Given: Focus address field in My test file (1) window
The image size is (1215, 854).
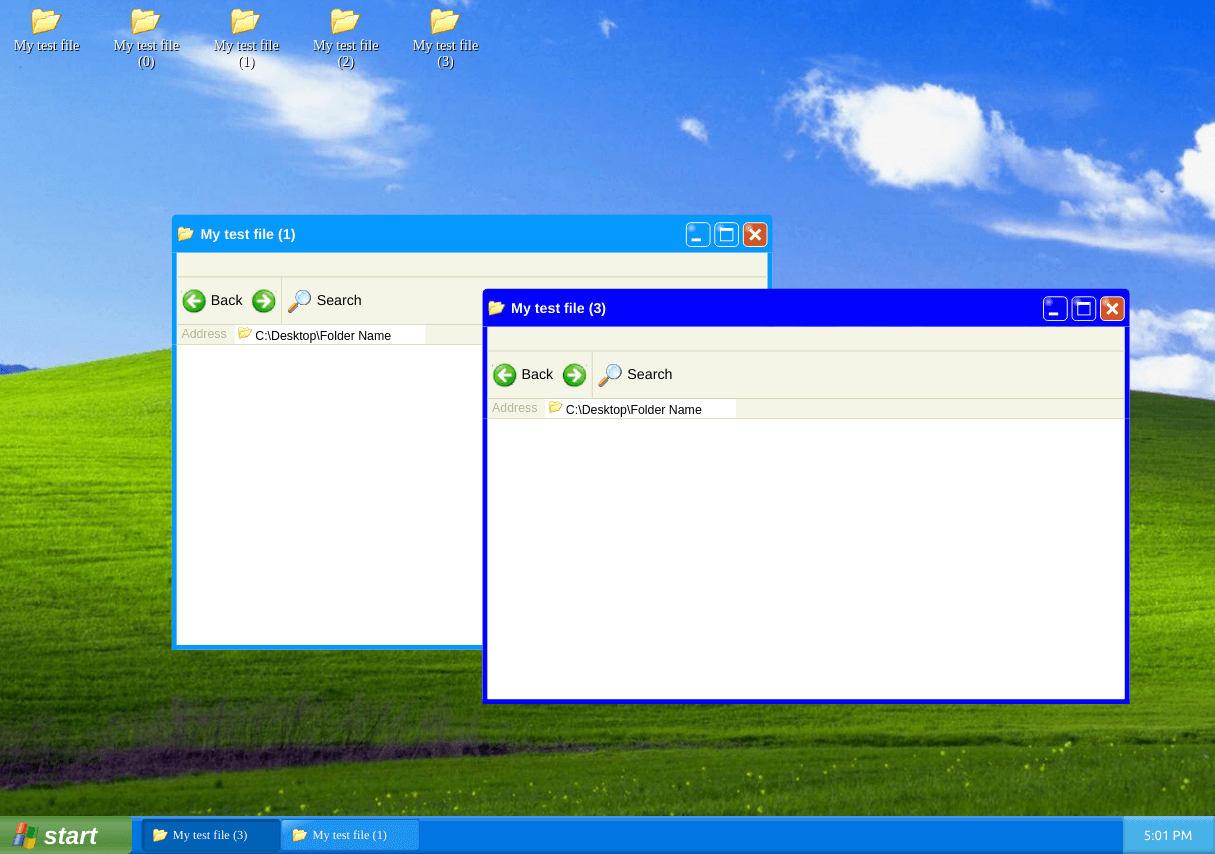Looking at the screenshot, I should [330, 335].
